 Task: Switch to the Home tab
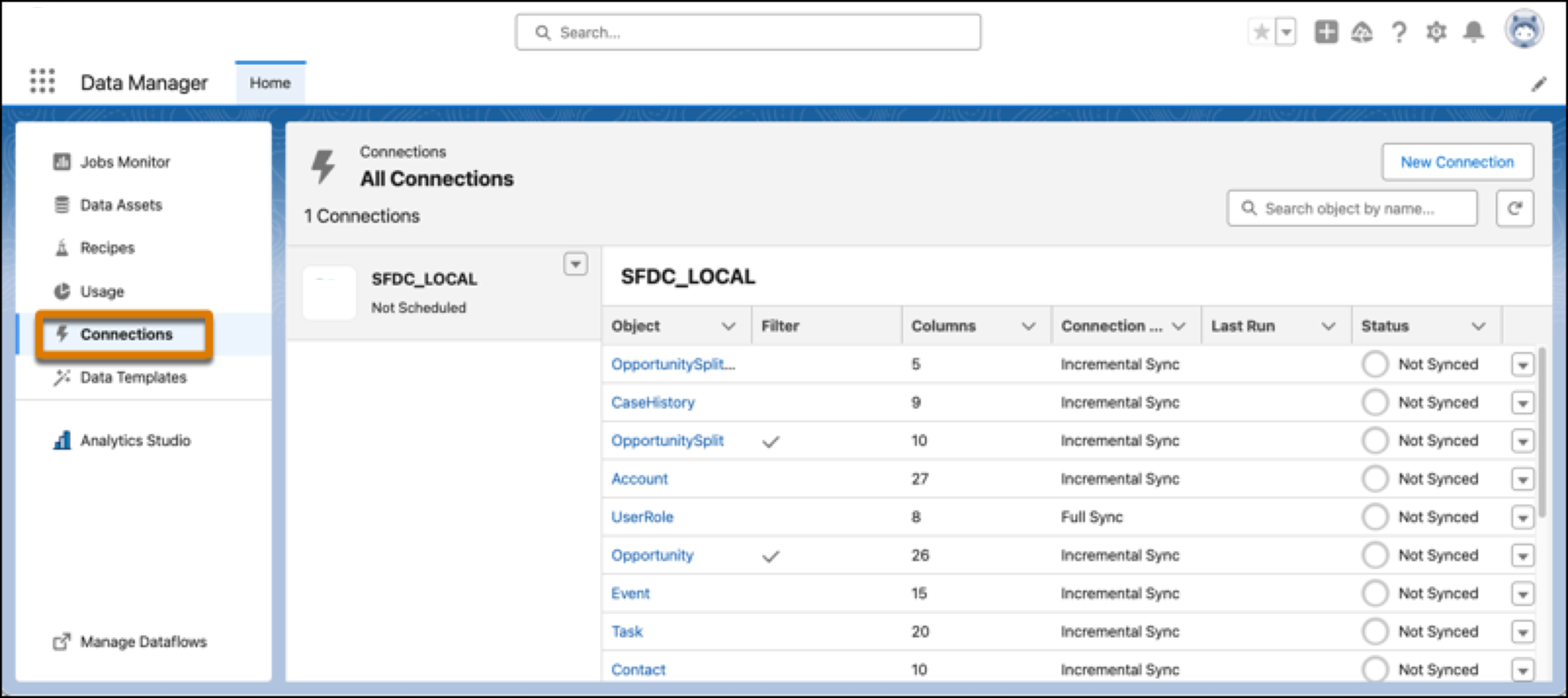point(270,82)
